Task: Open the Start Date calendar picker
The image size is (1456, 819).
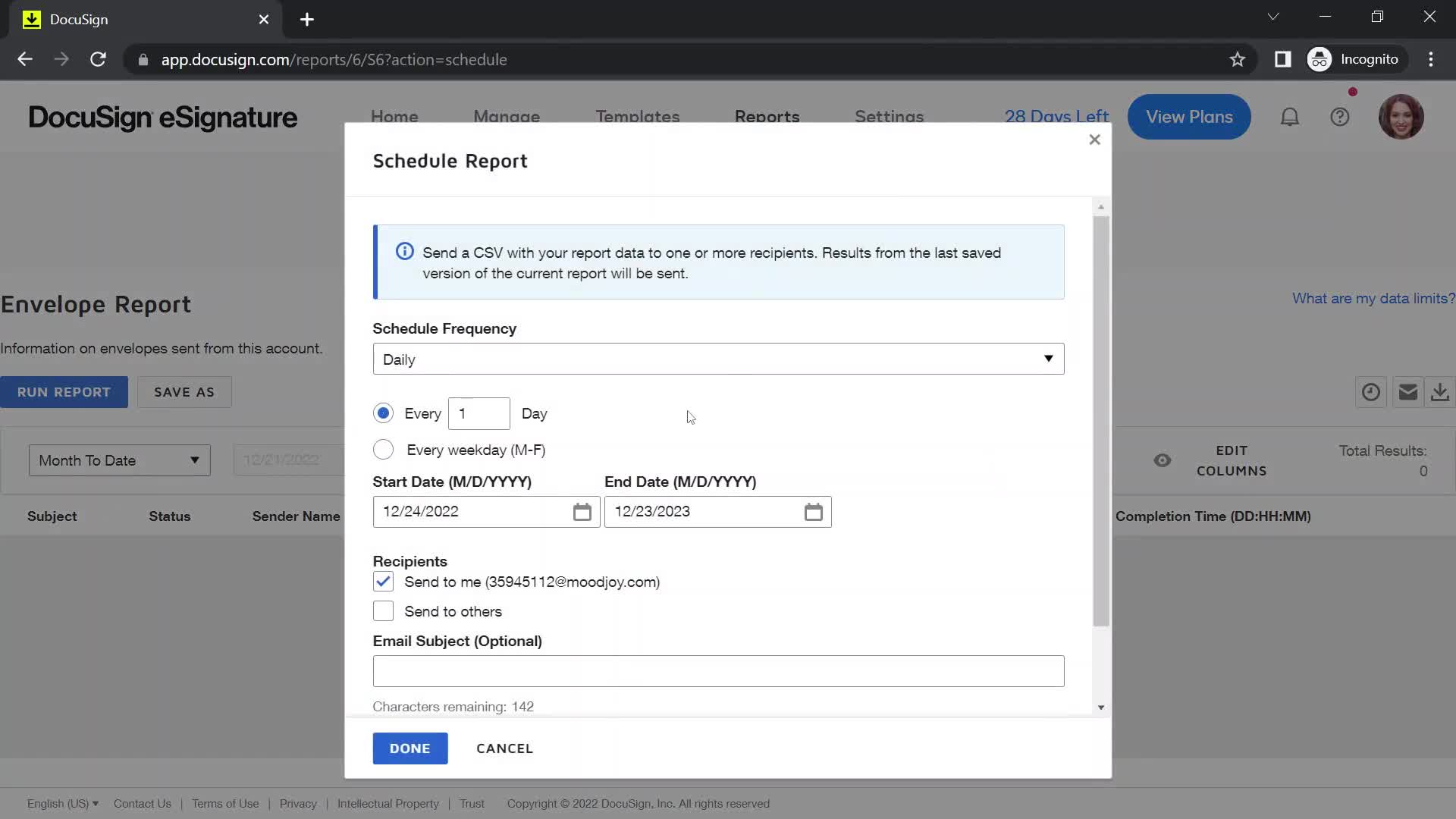Action: [582, 512]
